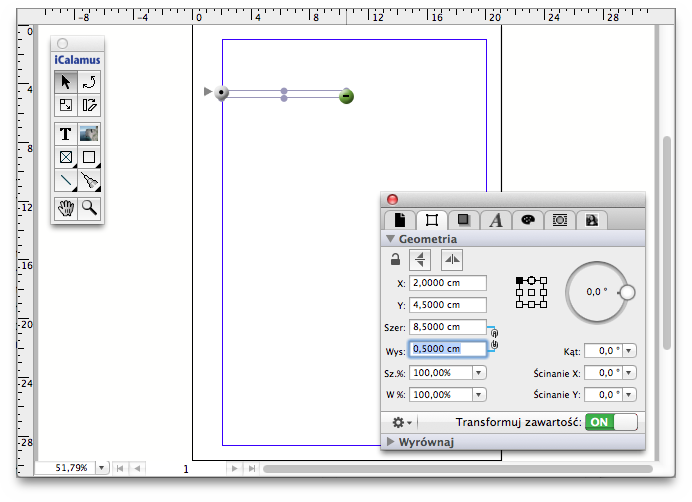This screenshot has height=502, width=692.
Task: Click the Y field showing 4,5000 cm
Action: point(448,305)
